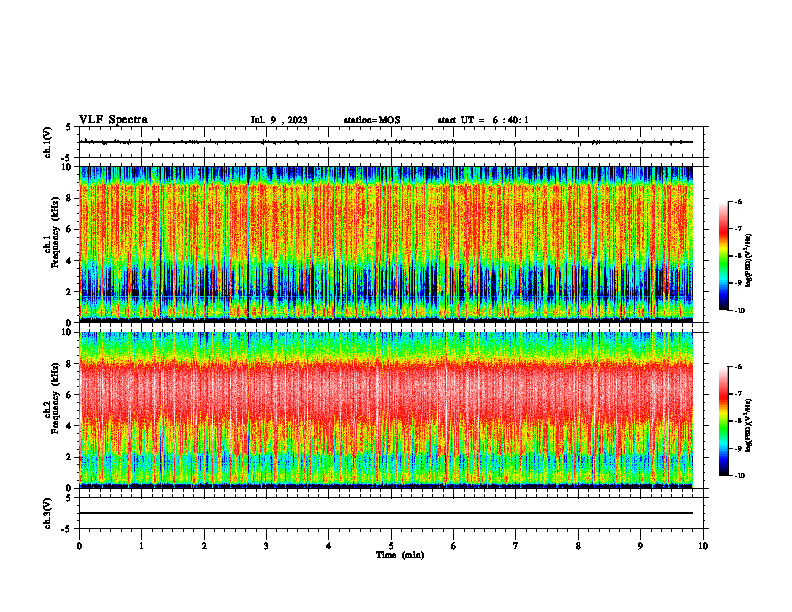This screenshot has width=792, height=612.
Task: Click the ch.1 frequency tick "4"
Action: [69, 261]
